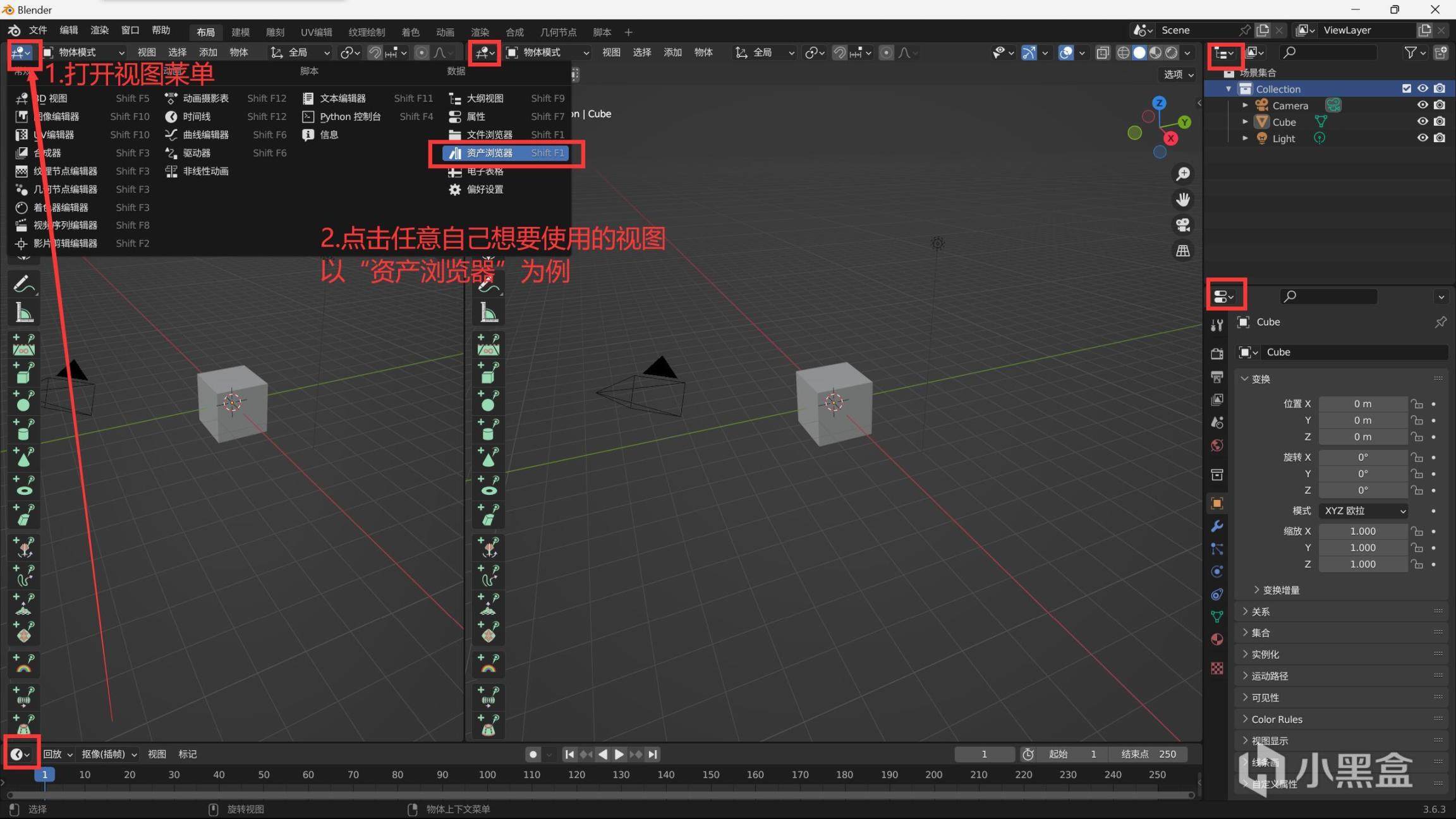Uncheck the Collection exclude checkbox
Image resolution: width=1456 pixels, height=819 pixels.
pyautogui.click(x=1406, y=88)
